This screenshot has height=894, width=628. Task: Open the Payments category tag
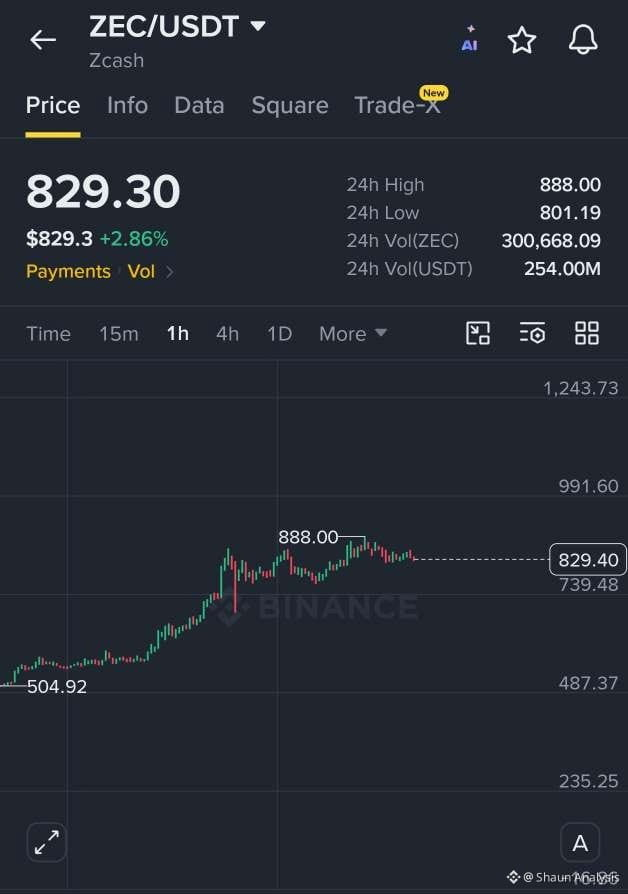click(68, 271)
